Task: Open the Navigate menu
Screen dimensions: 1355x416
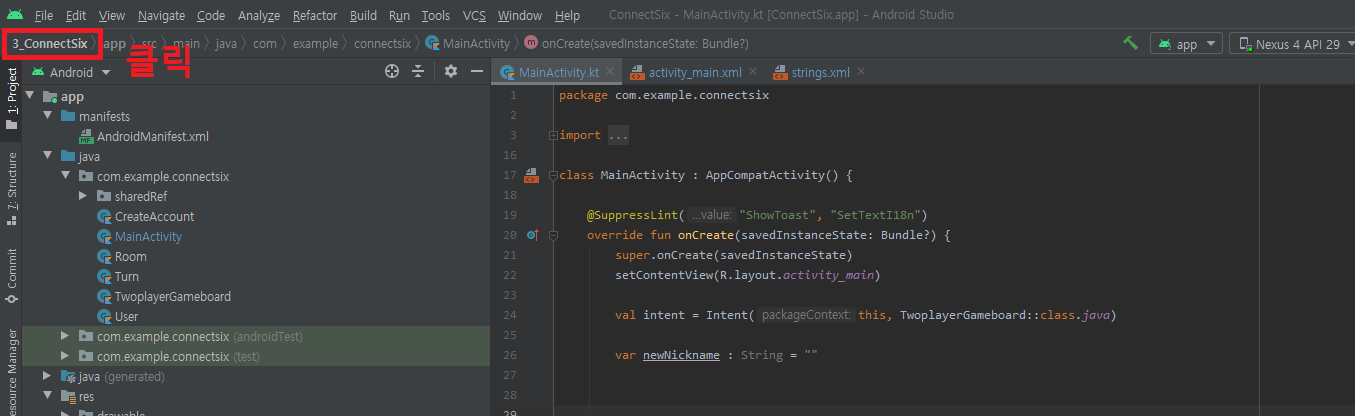Action: click(x=161, y=16)
